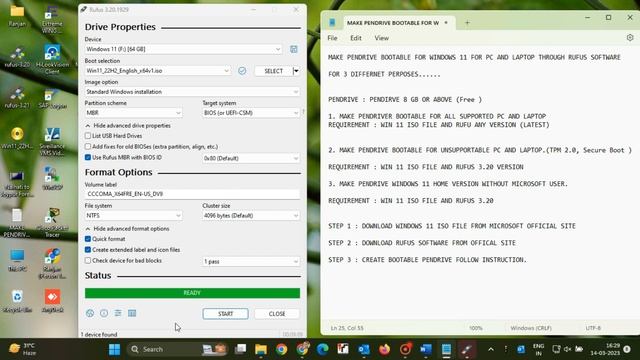Open Device dropdown Windows 11 (F:)
This screenshot has height=360, width=640.
[x=183, y=49]
